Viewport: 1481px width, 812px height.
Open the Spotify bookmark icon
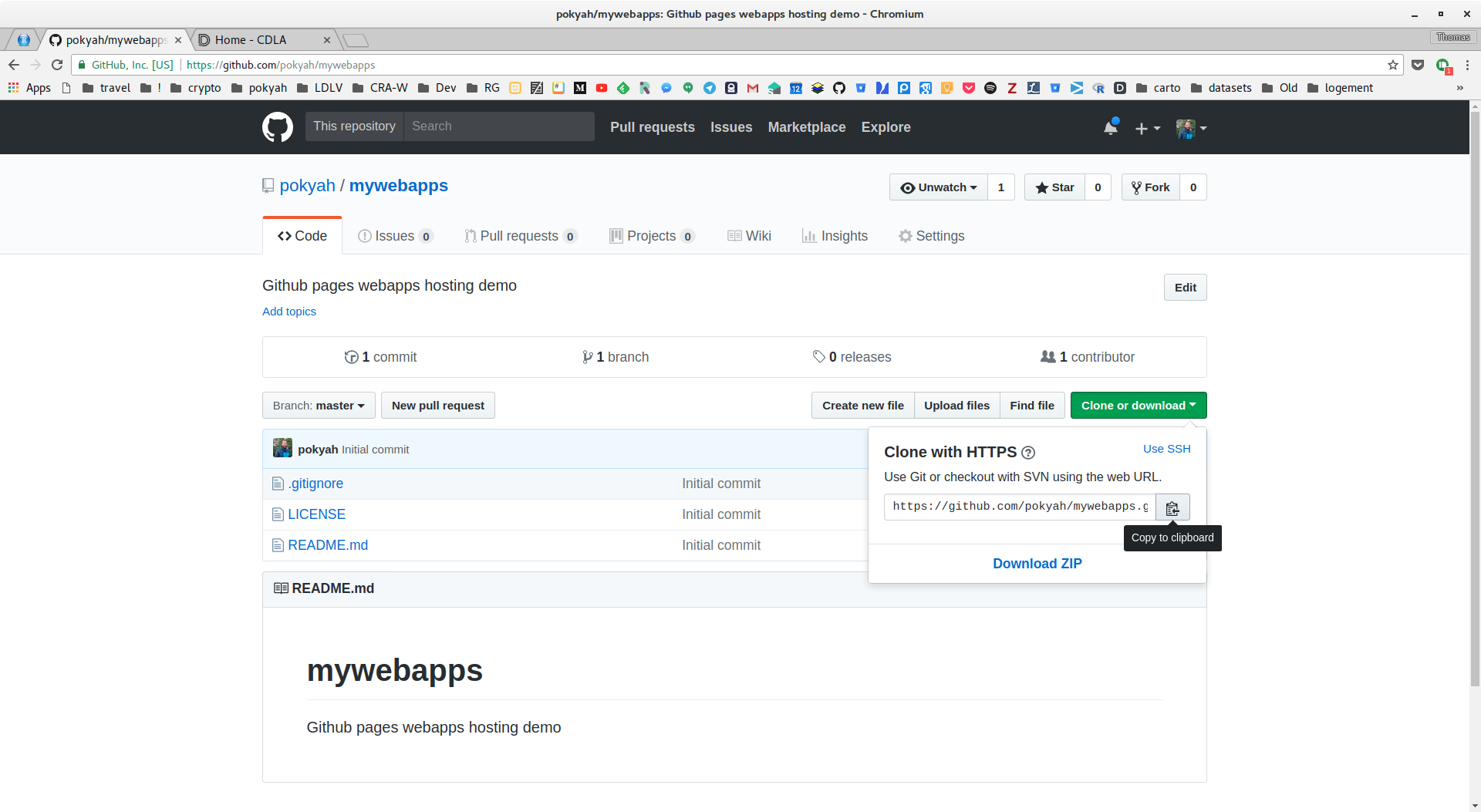[x=990, y=88]
